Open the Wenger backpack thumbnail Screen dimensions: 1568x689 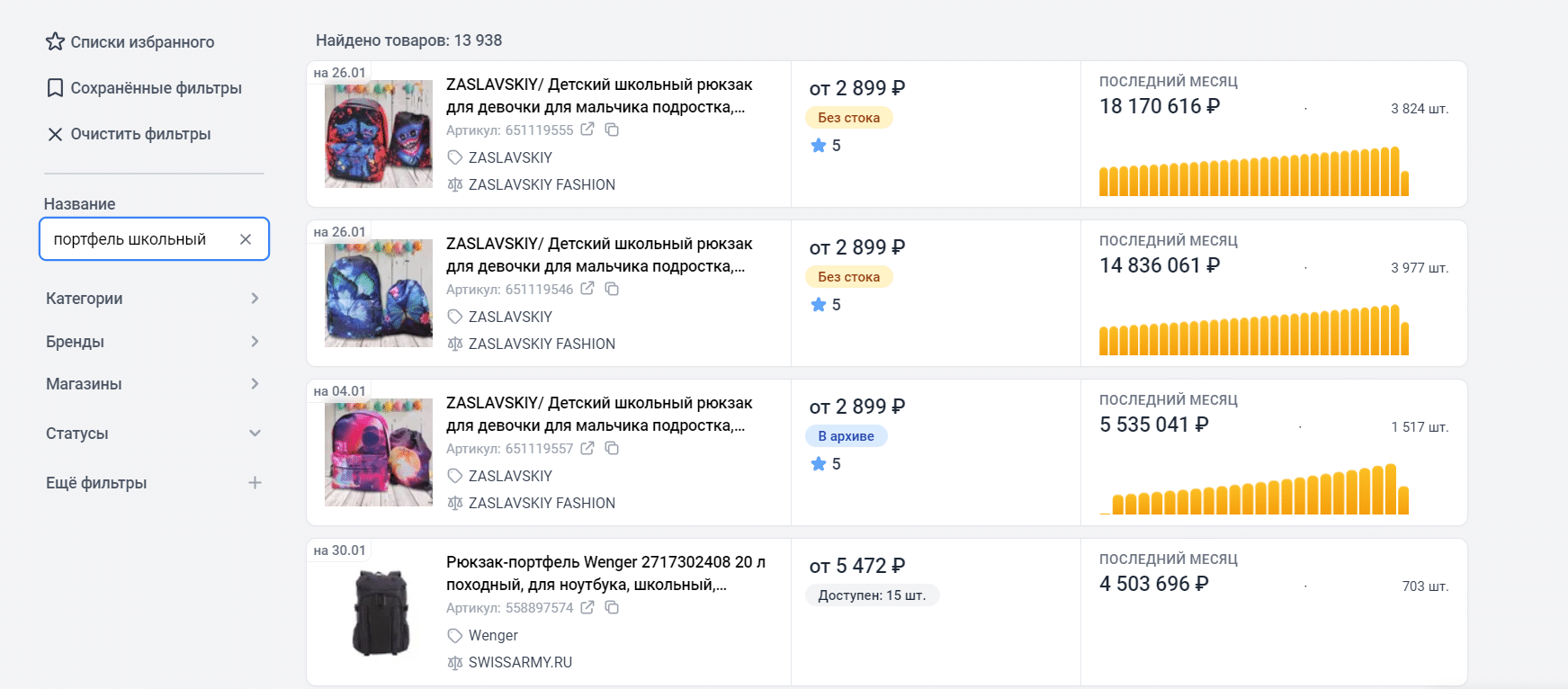coord(380,613)
